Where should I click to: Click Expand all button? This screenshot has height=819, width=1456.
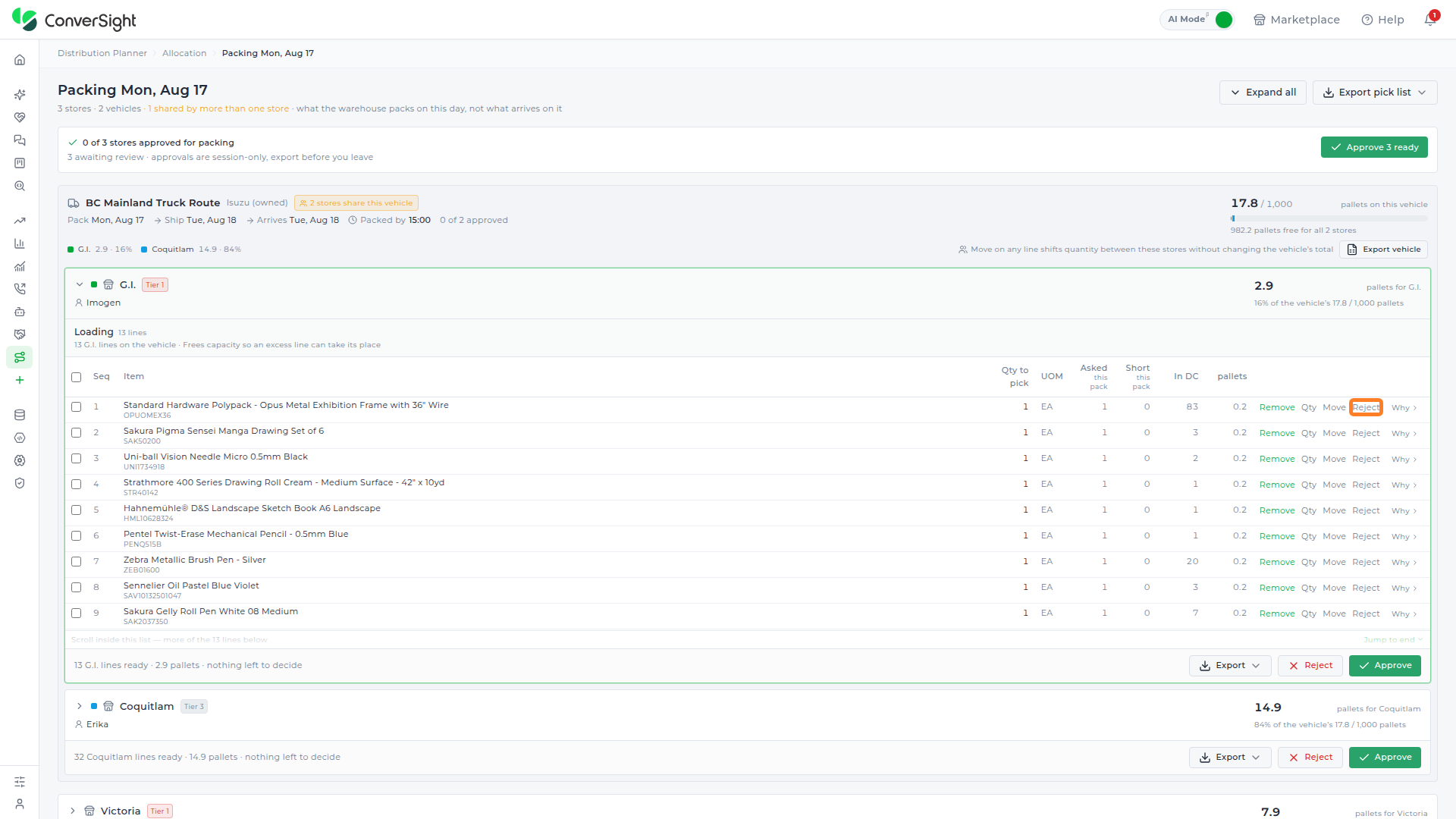coord(1263,93)
